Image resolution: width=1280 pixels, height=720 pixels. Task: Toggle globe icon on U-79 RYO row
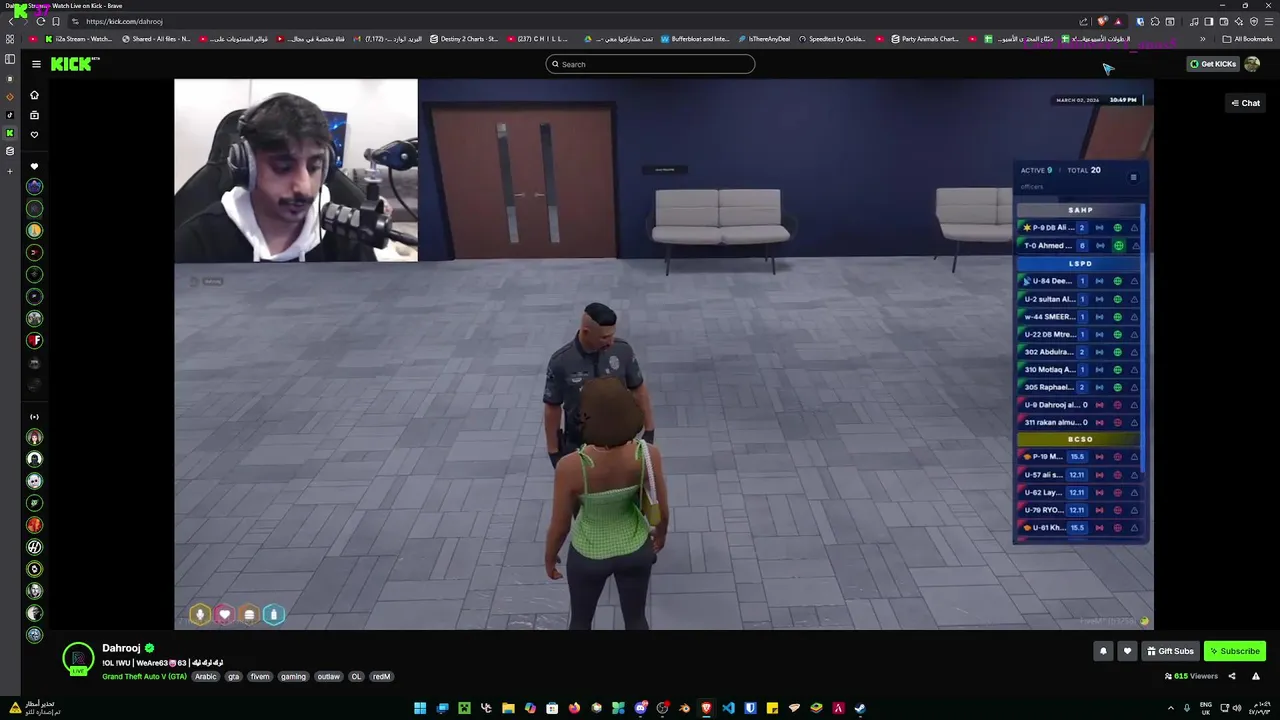click(1118, 510)
